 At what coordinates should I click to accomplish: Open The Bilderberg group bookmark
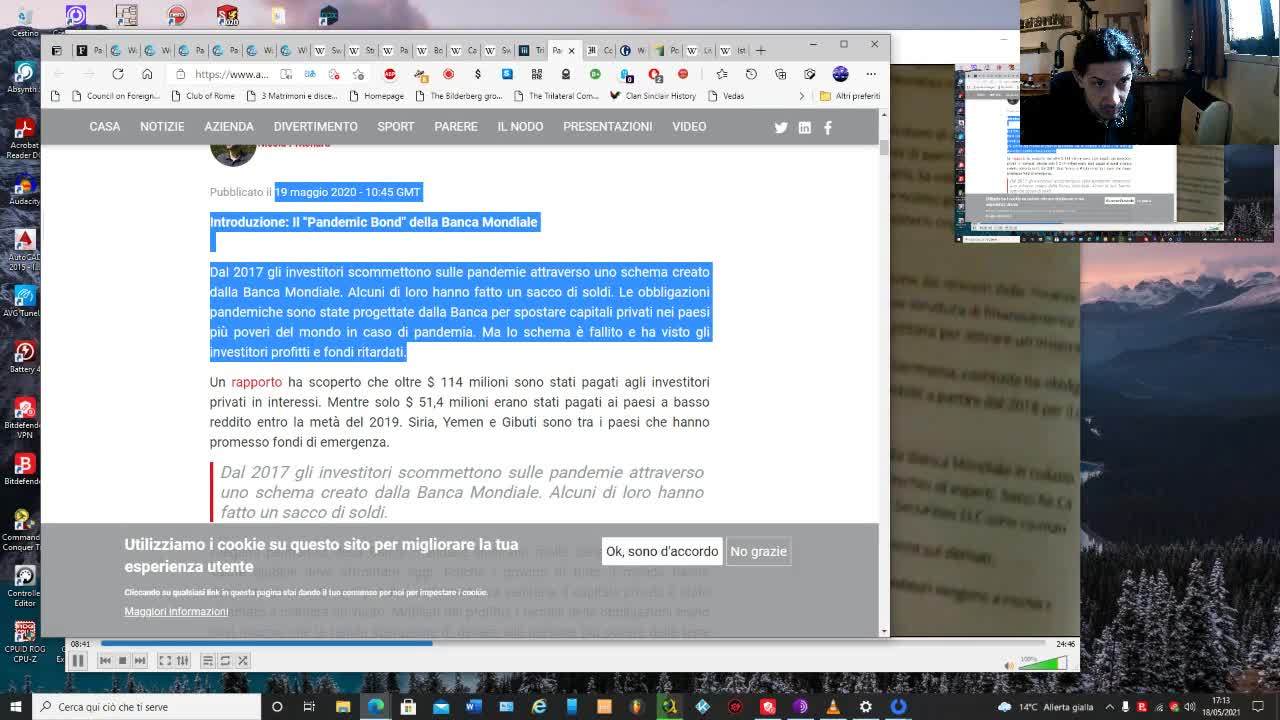[x=458, y=96]
